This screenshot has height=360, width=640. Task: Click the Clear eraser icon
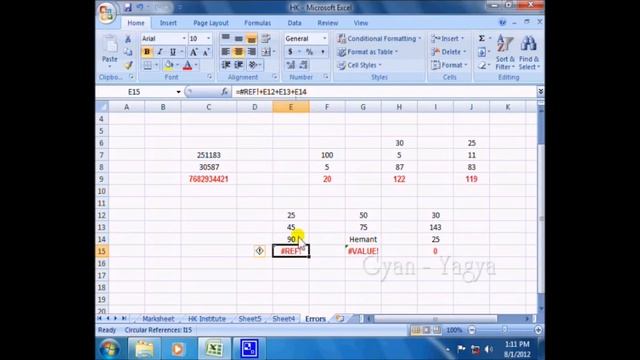coord(482,65)
